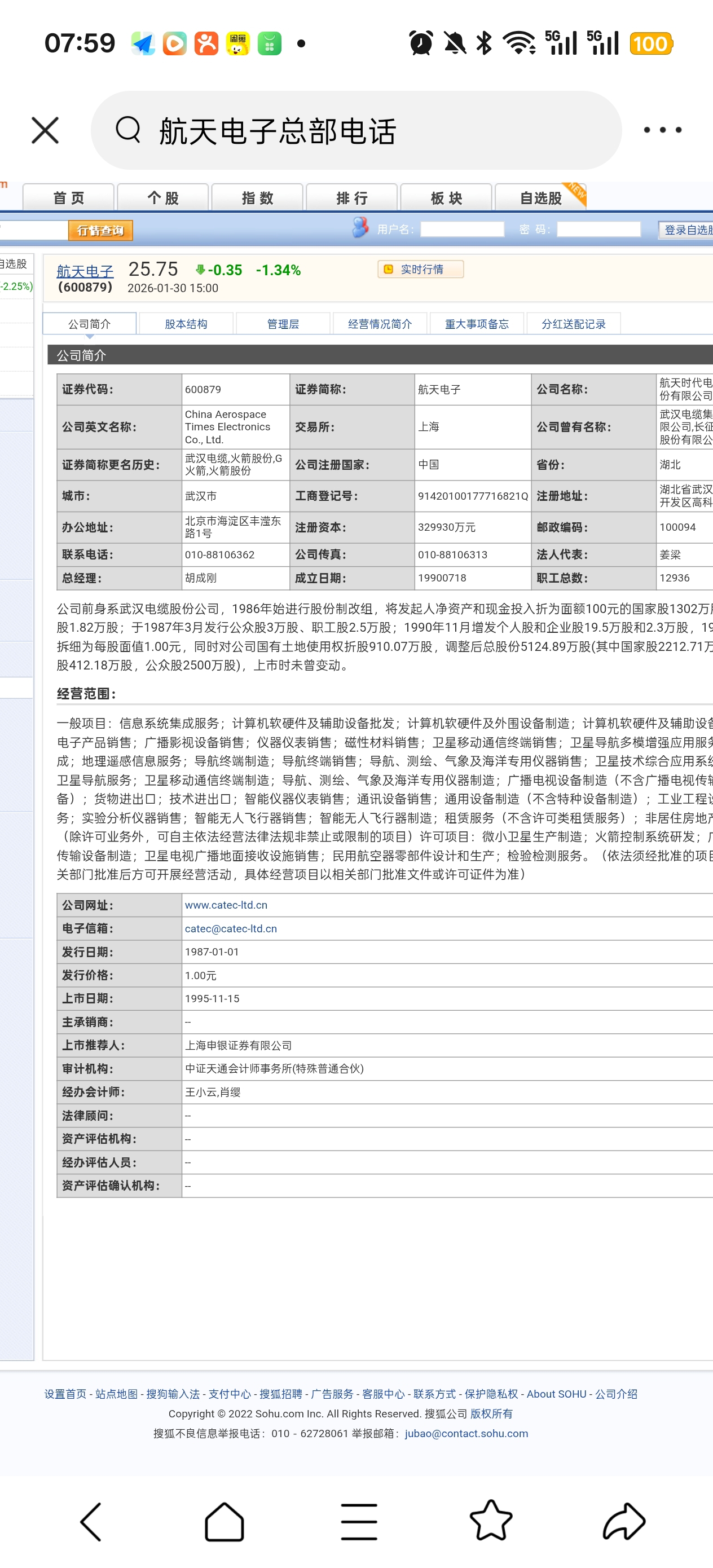Image resolution: width=713 pixels, height=1568 pixels.
Task: Open the 排行 navigation tab
Action: point(351,198)
